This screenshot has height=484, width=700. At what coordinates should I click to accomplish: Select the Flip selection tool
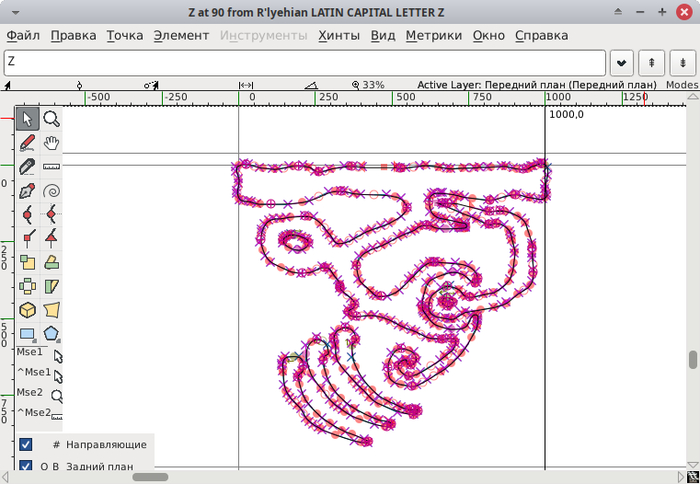28,286
